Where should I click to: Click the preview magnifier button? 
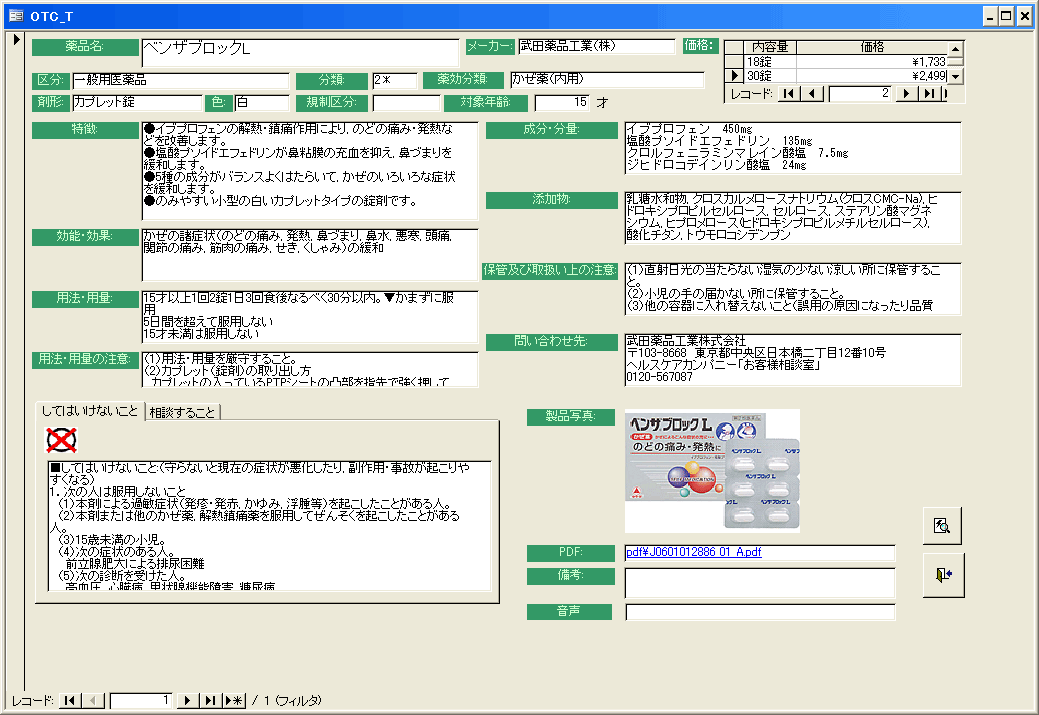point(942,526)
